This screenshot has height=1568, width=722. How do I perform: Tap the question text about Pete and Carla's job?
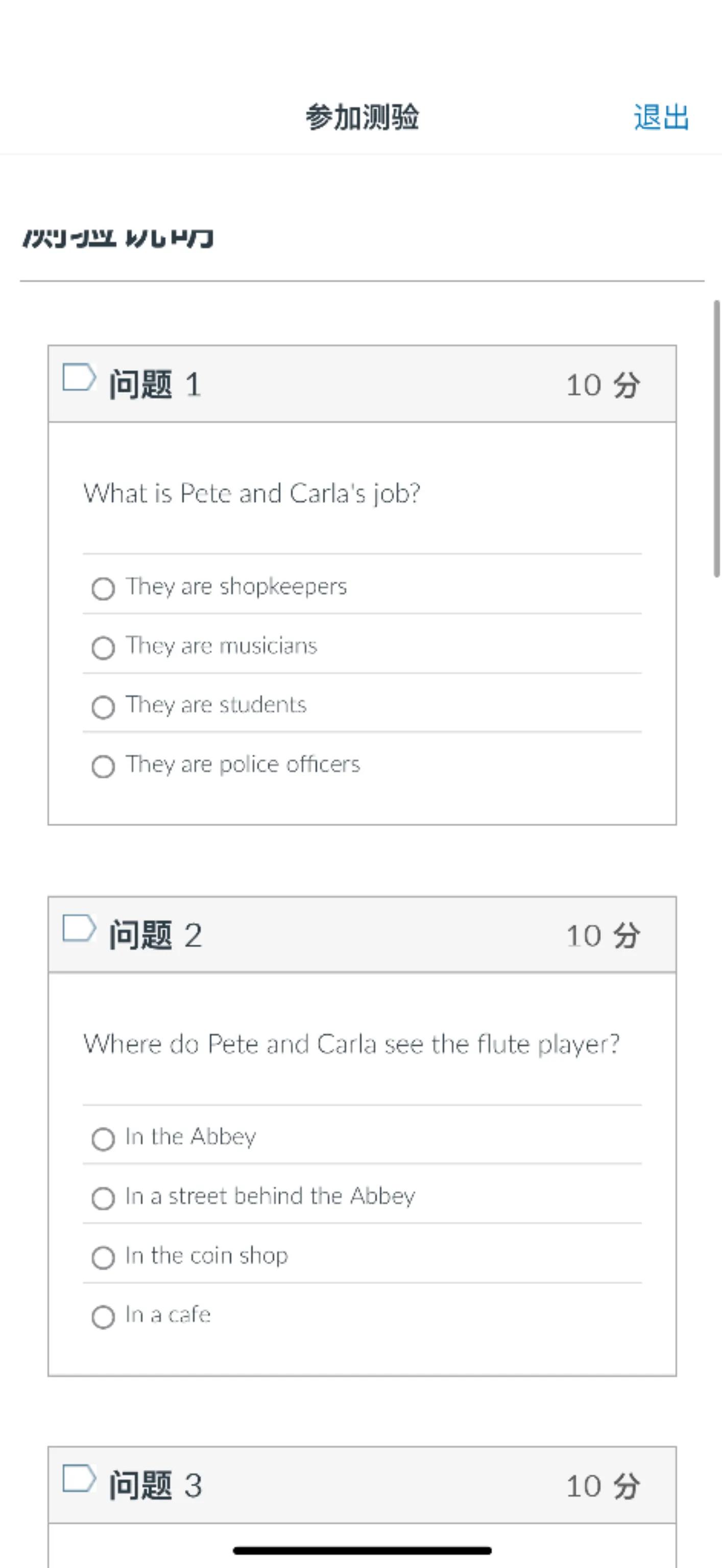[x=251, y=494]
